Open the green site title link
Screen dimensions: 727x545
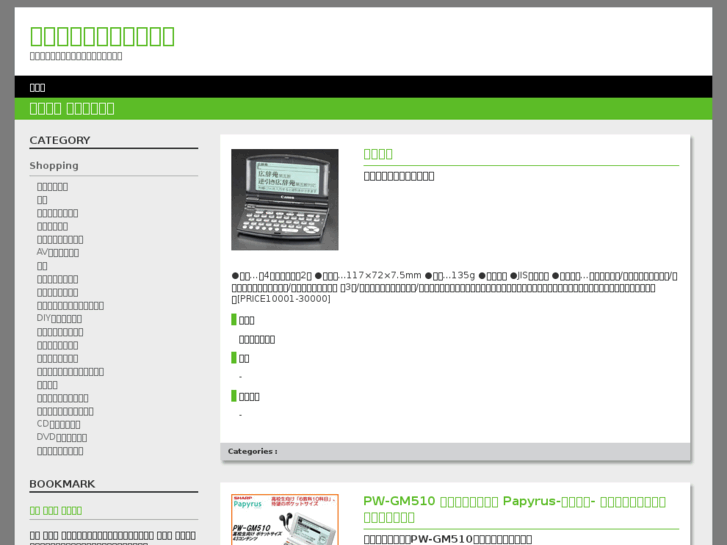tap(102, 36)
